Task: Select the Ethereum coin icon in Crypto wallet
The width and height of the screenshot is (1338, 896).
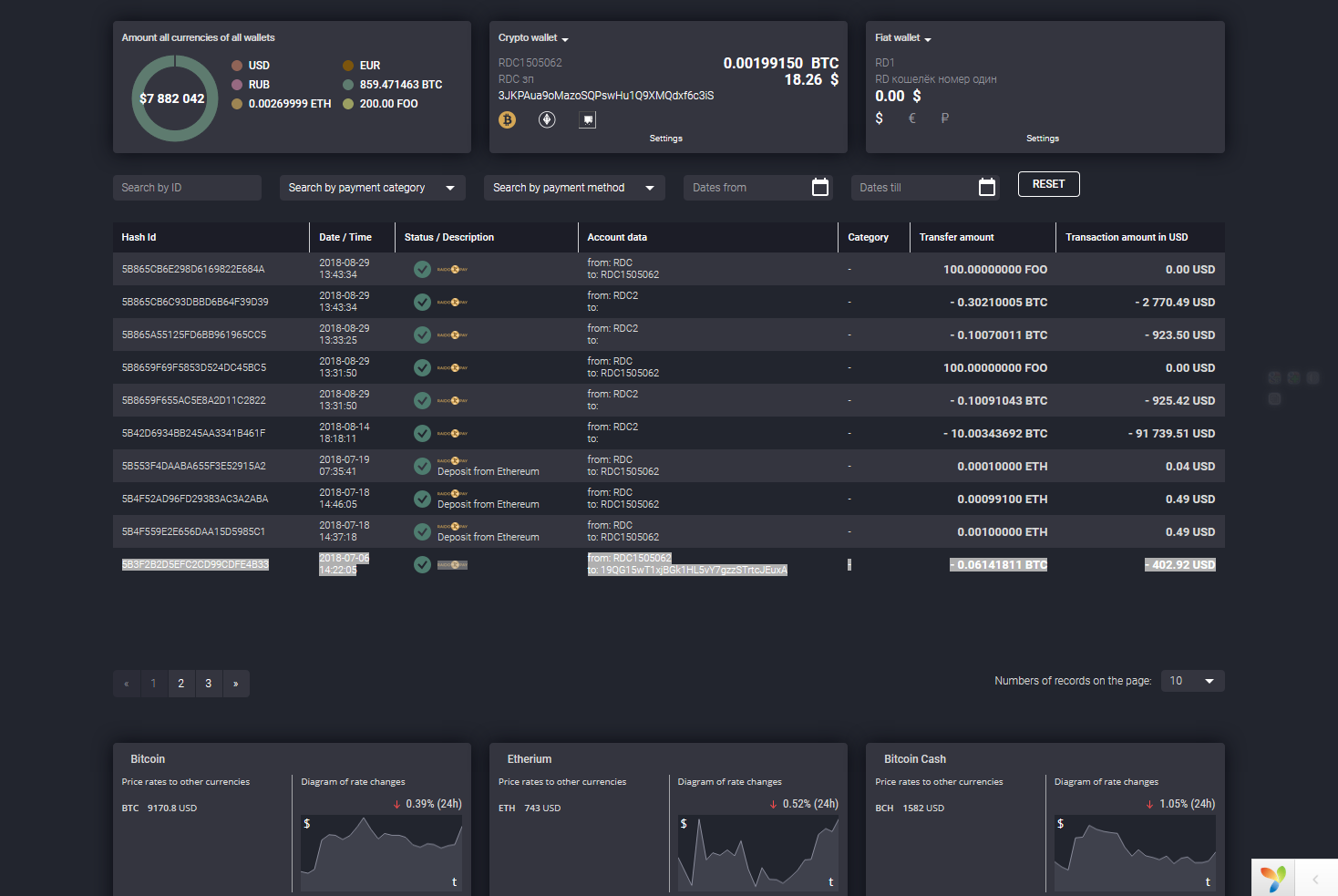Action: pyautogui.click(x=547, y=119)
